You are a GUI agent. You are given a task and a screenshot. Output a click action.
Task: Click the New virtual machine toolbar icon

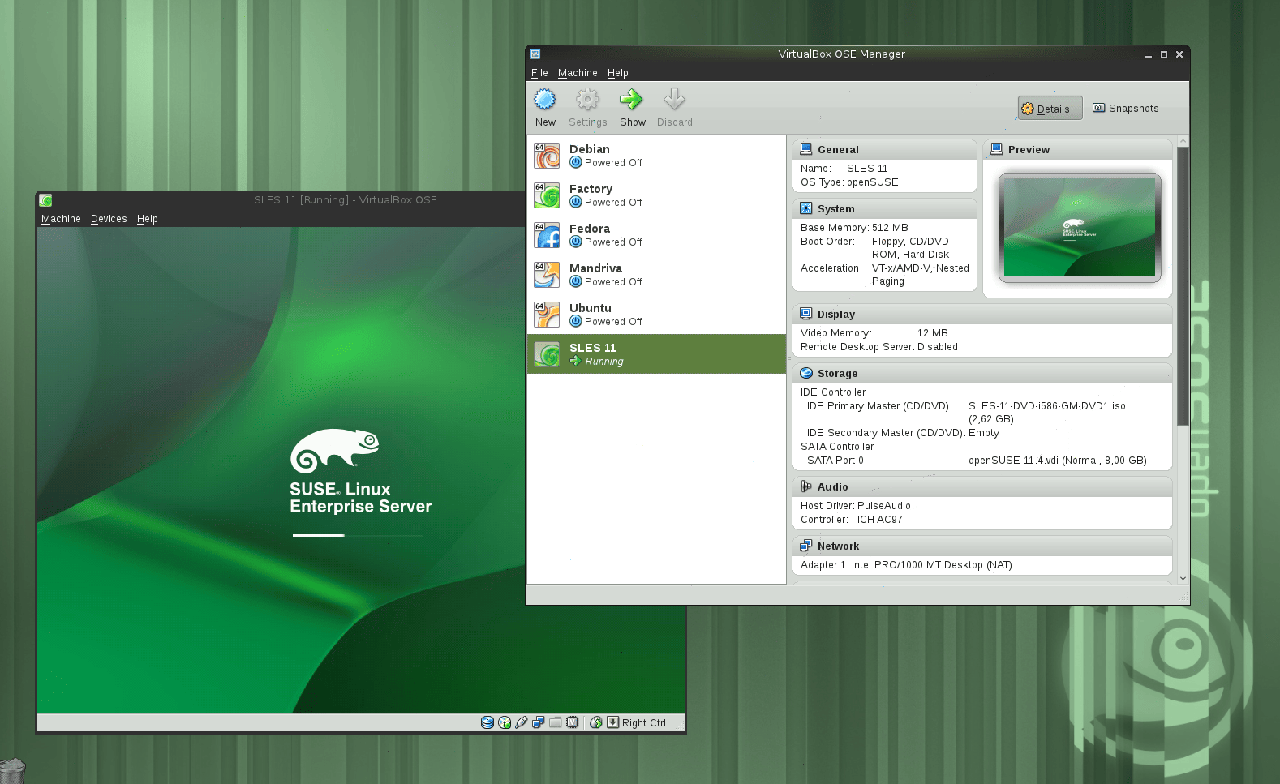pyautogui.click(x=545, y=100)
